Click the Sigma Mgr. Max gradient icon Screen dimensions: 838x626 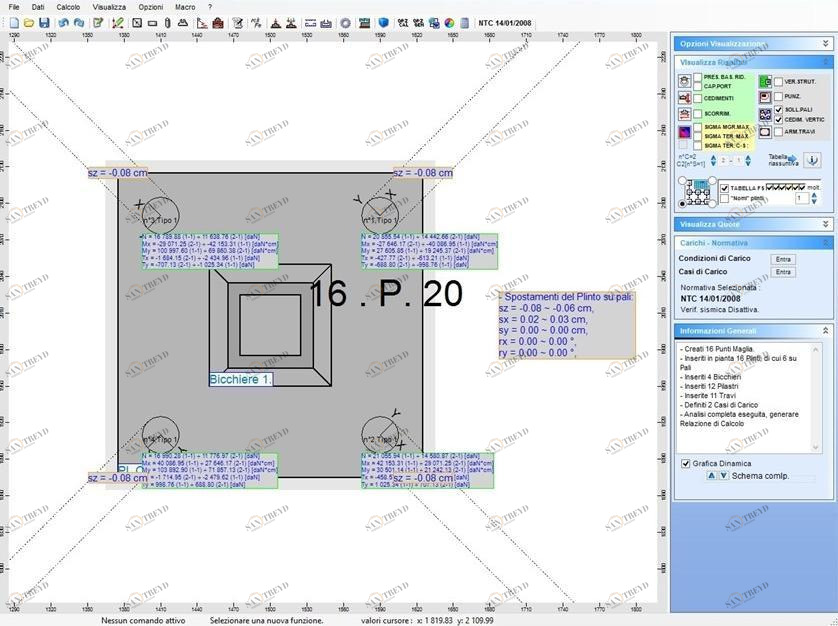685,133
